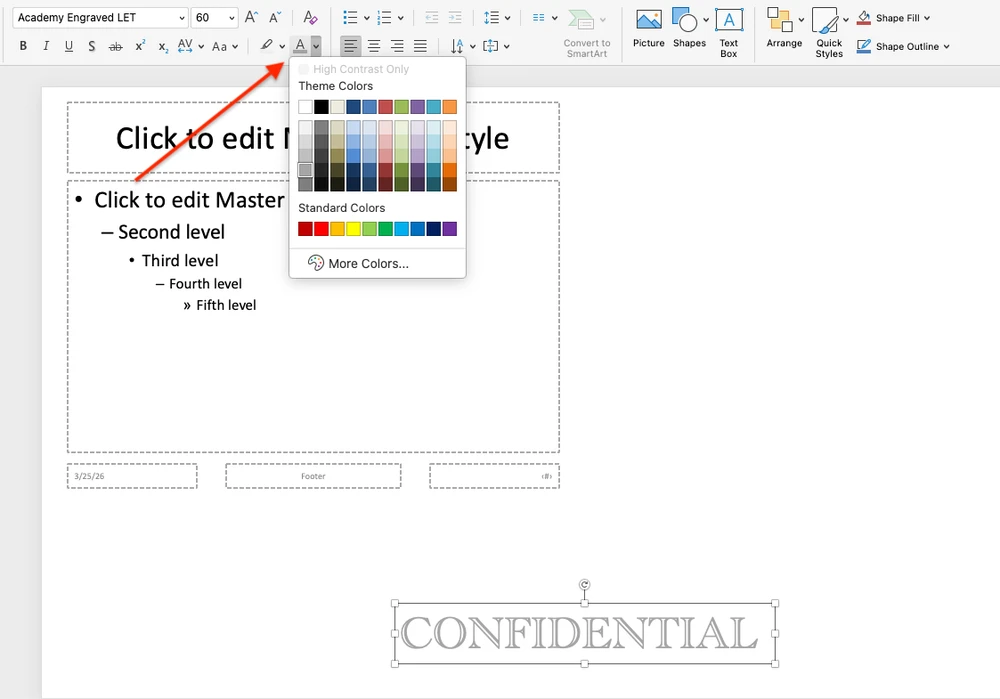The width and height of the screenshot is (1000, 699).
Task: Toggle bold formatting
Action: pos(22,46)
